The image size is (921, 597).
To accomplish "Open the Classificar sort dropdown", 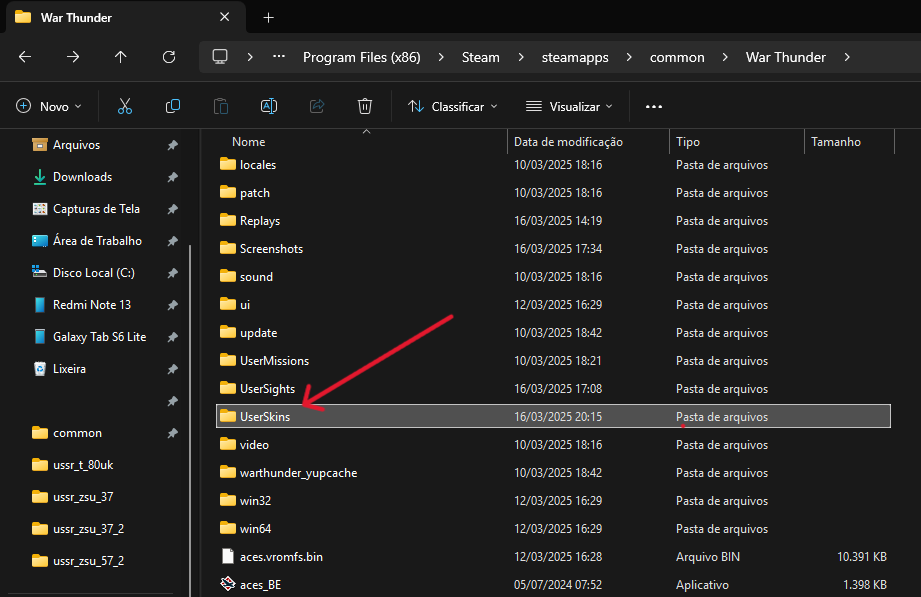I will [453, 106].
